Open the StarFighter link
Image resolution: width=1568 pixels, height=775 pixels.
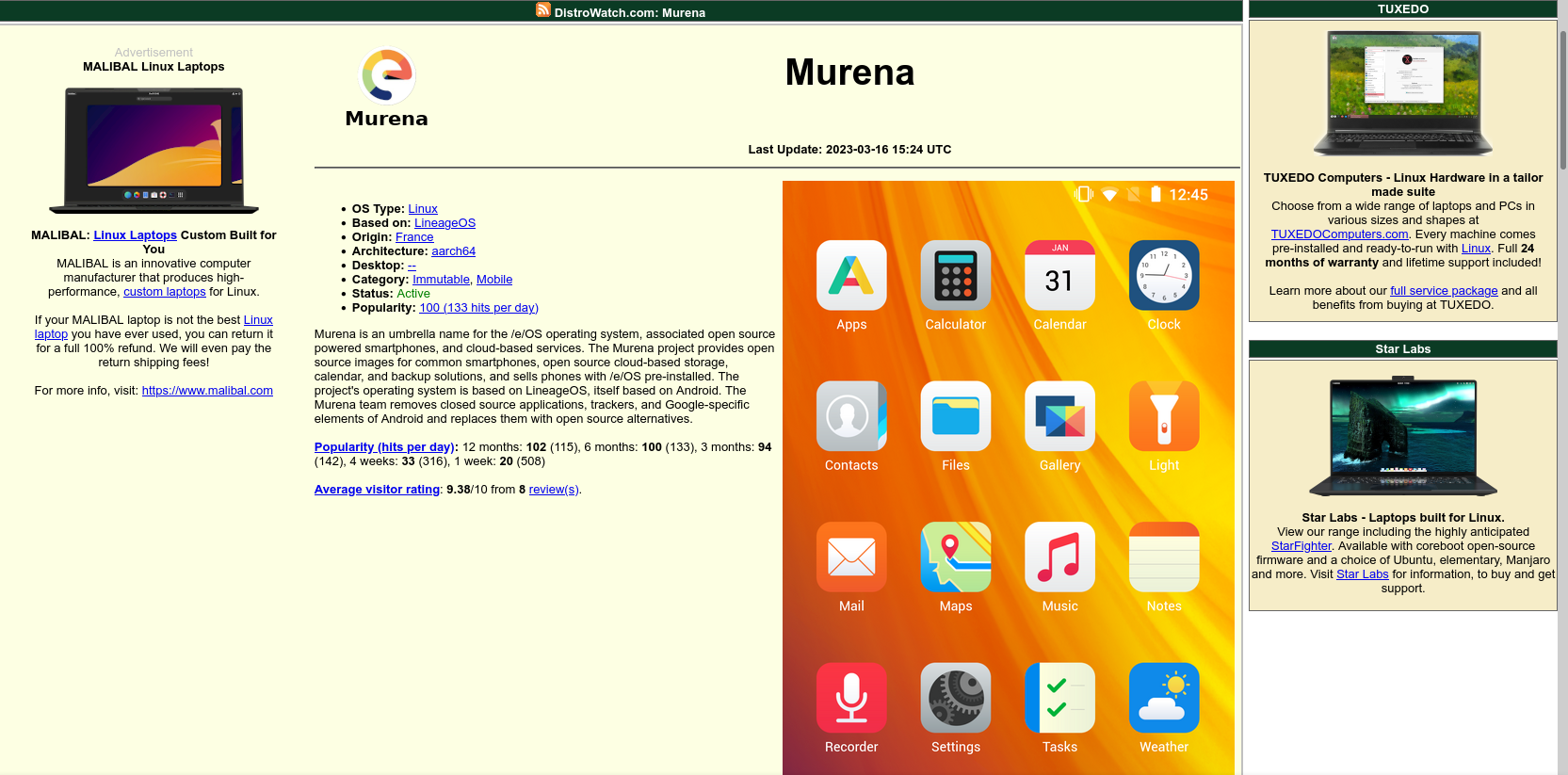click(x=1301, y=546)
